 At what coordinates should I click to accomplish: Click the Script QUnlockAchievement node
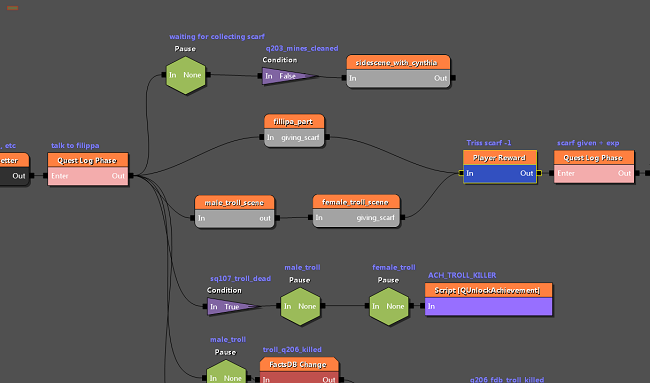488,299
